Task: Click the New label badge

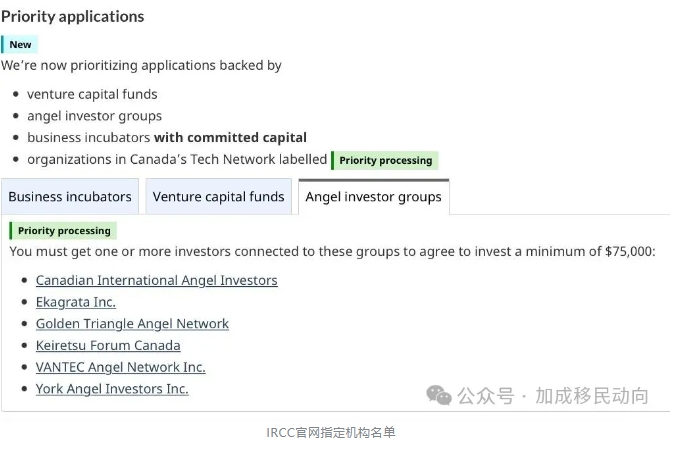Action: [20, 44]
